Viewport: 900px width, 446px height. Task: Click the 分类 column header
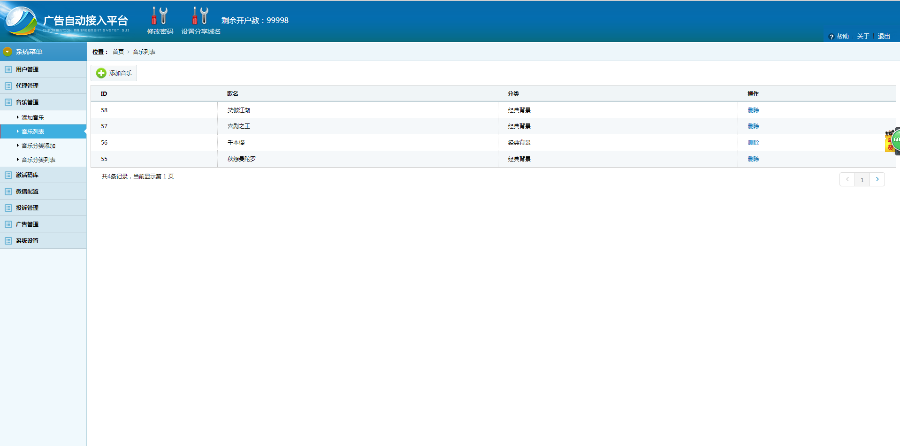[x=513, y=94]
